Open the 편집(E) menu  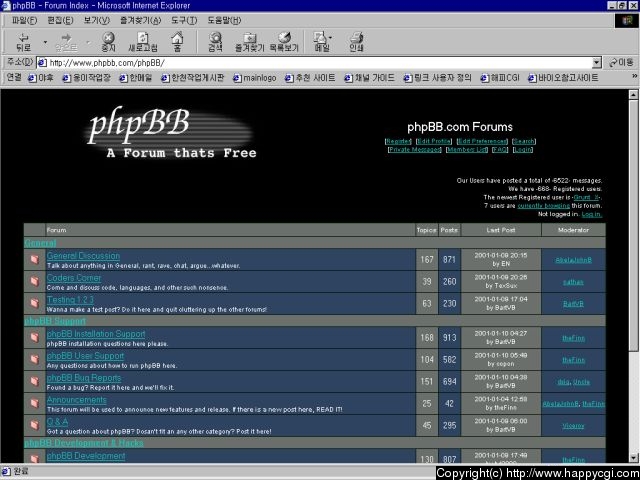click(x=60, y=20)
